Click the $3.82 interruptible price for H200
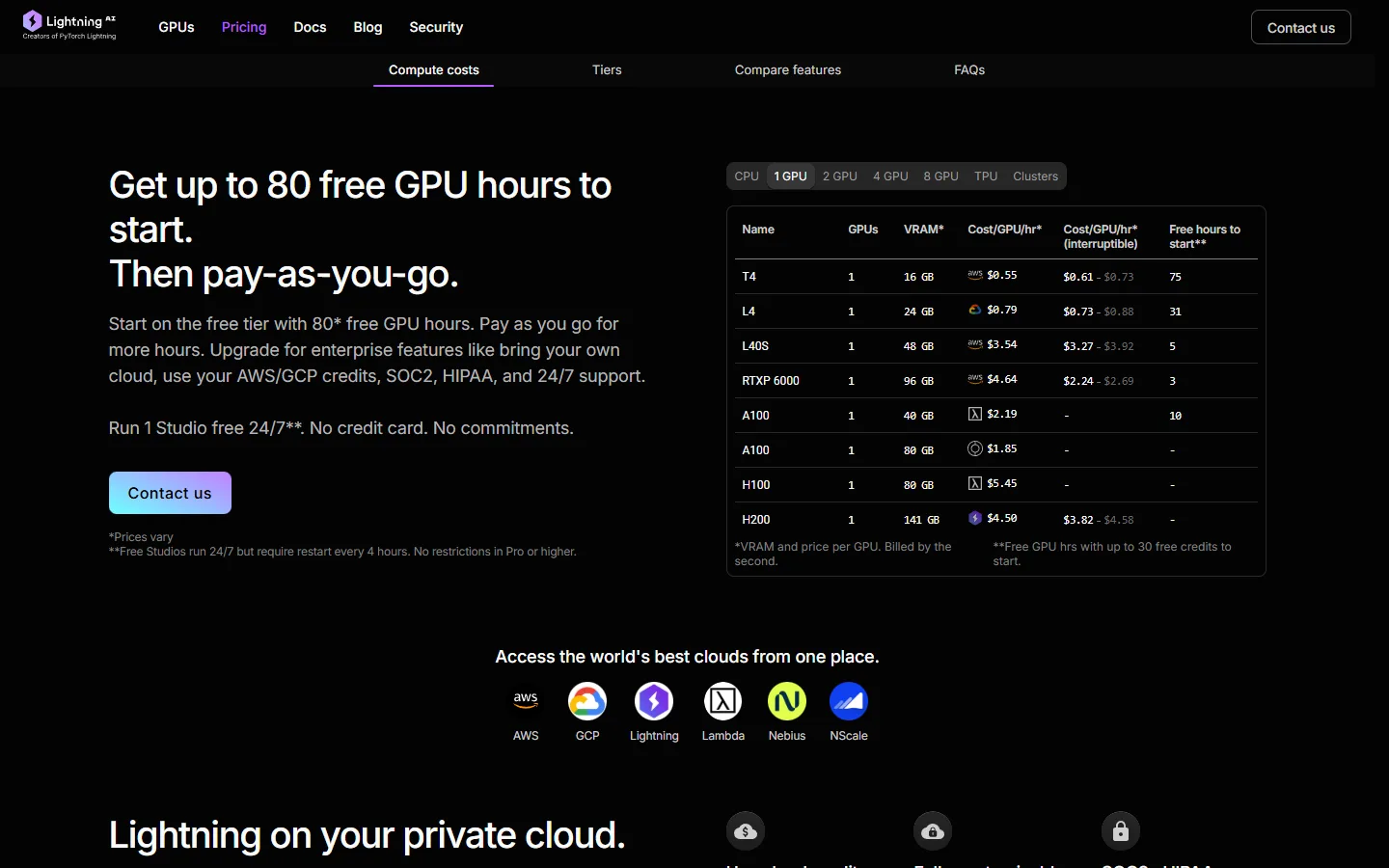 1078,520
